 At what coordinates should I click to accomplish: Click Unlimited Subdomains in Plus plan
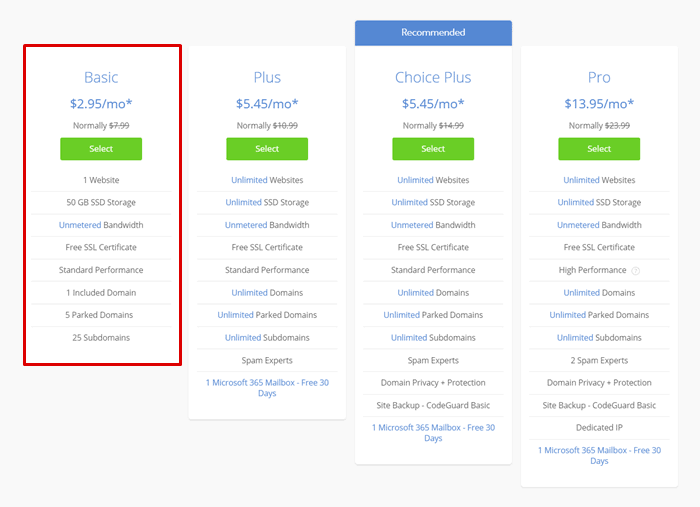(267, 337)
